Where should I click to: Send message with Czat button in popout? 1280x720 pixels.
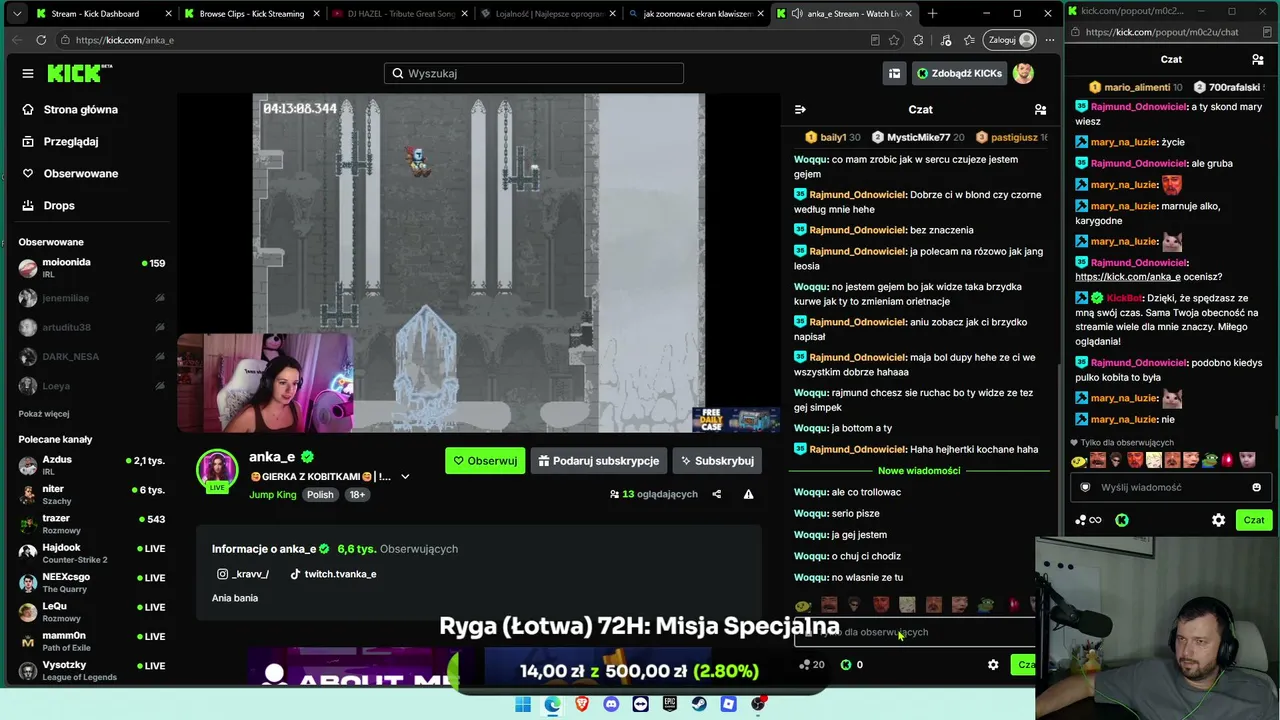[x=1254, y=520]
